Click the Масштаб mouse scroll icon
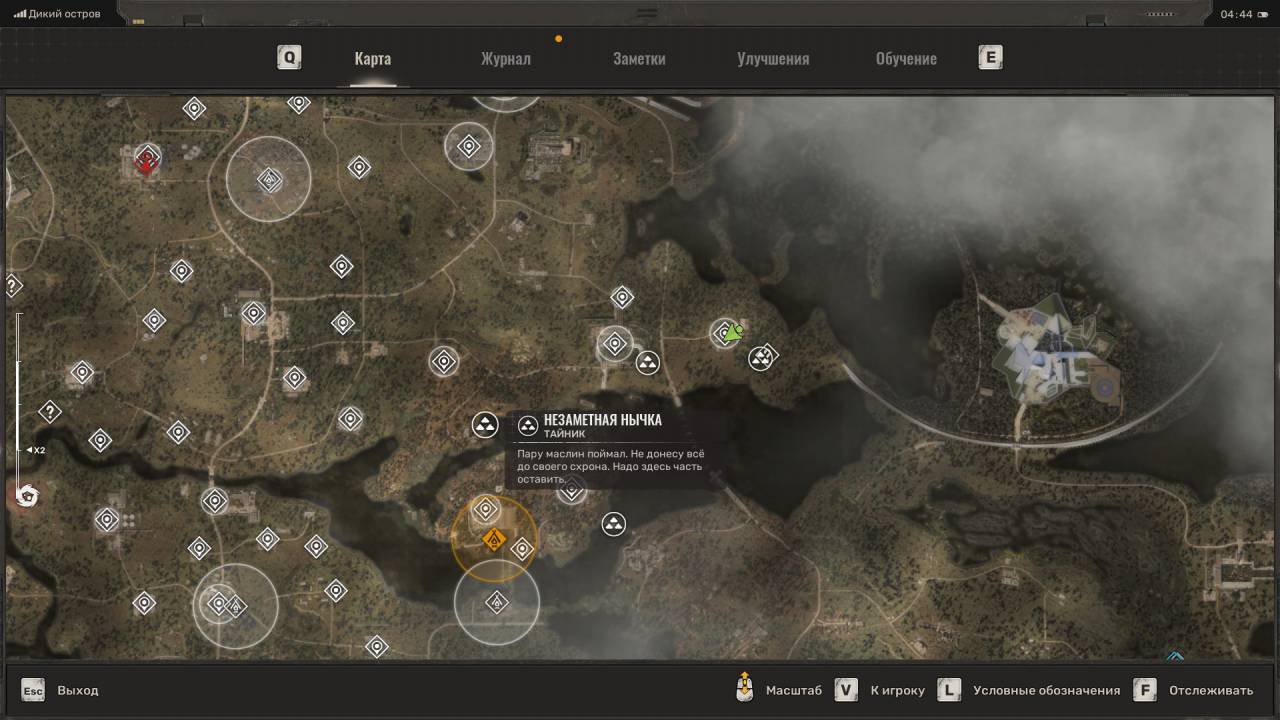Screen dimensions: 1280x720 (x=743, y=688)
